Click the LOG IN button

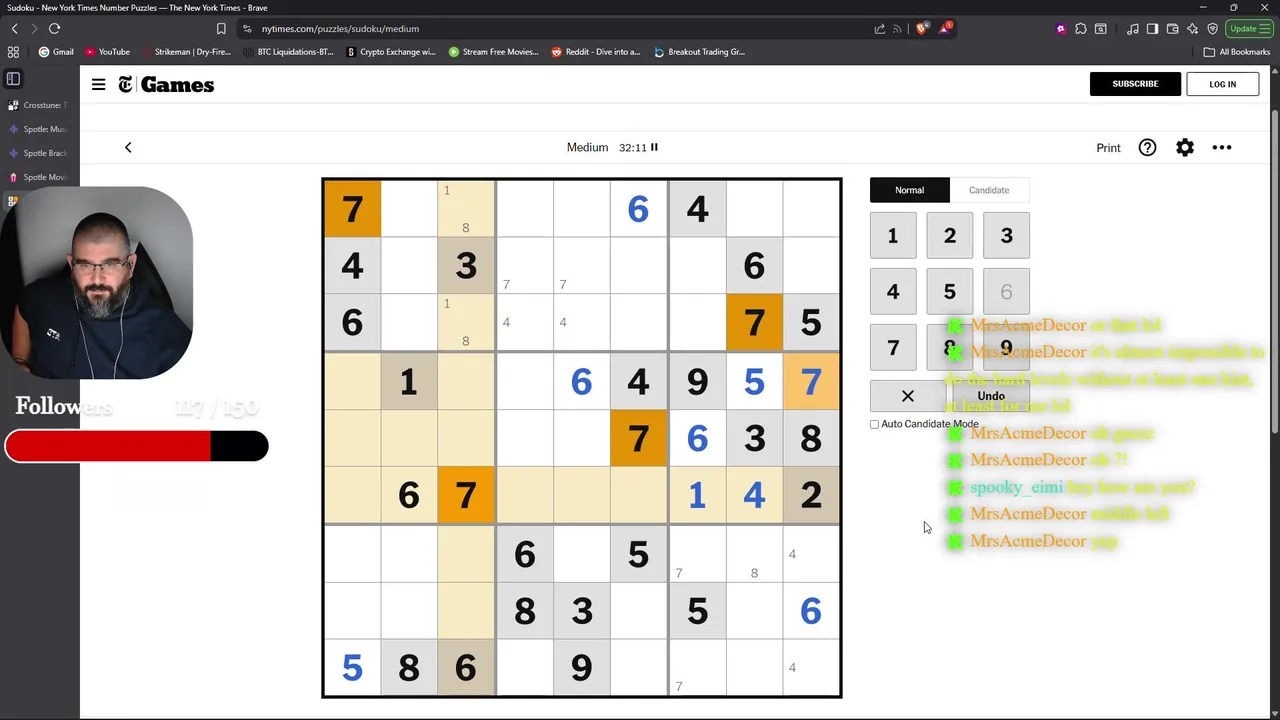[1222, 84]
